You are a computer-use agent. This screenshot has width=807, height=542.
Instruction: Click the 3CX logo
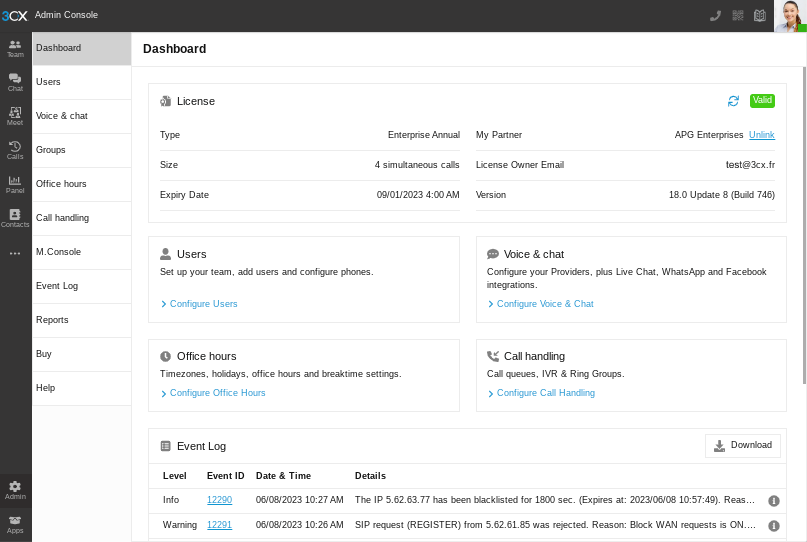click(x=14, y=16)
